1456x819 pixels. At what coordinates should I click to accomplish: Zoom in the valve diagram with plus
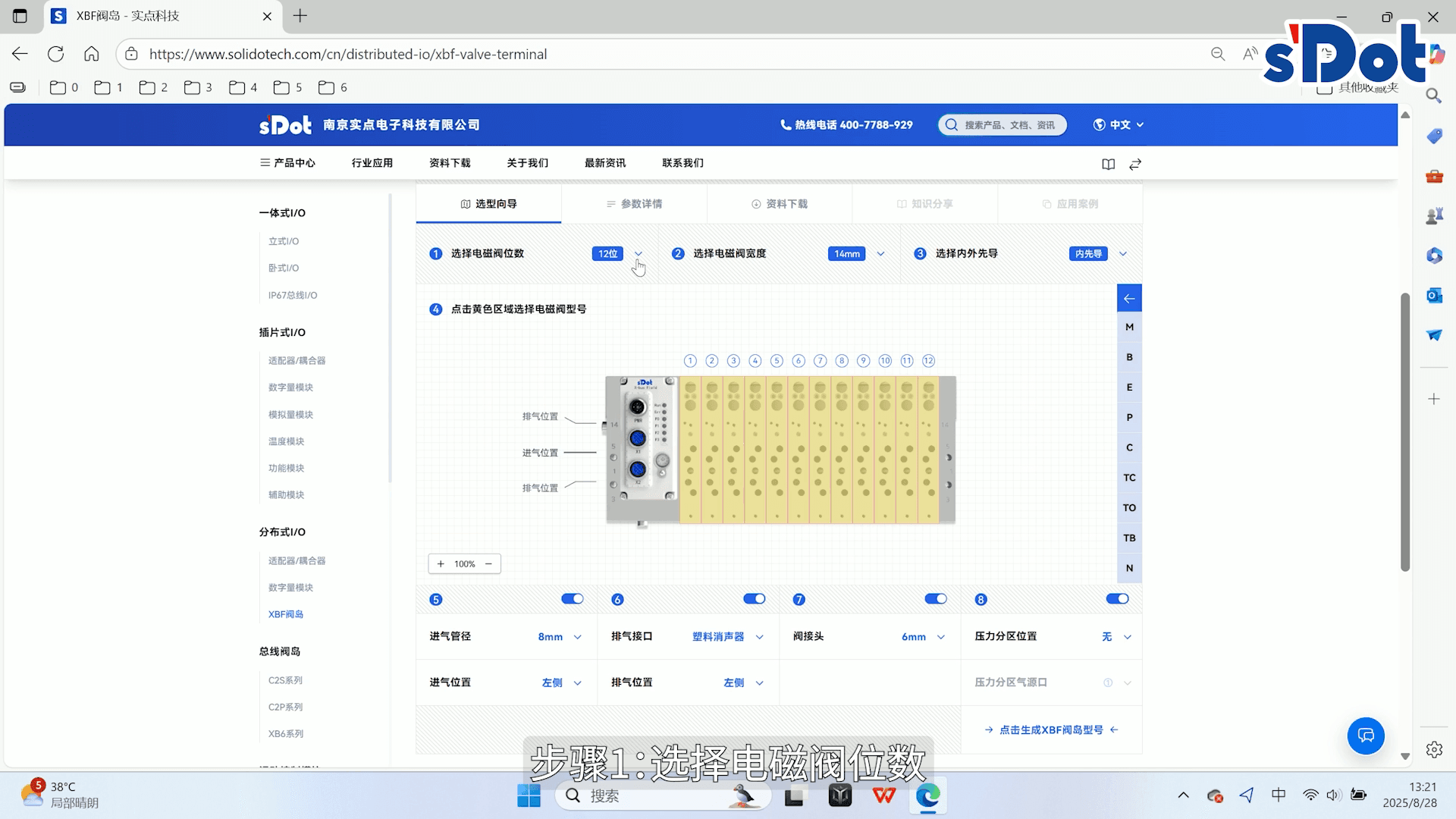pyautogui.click(x=441, y=564)
